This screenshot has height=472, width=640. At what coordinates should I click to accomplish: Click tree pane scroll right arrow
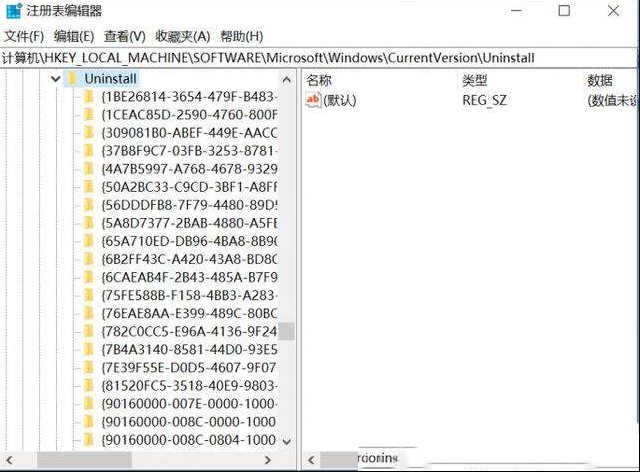coord(267,460)
